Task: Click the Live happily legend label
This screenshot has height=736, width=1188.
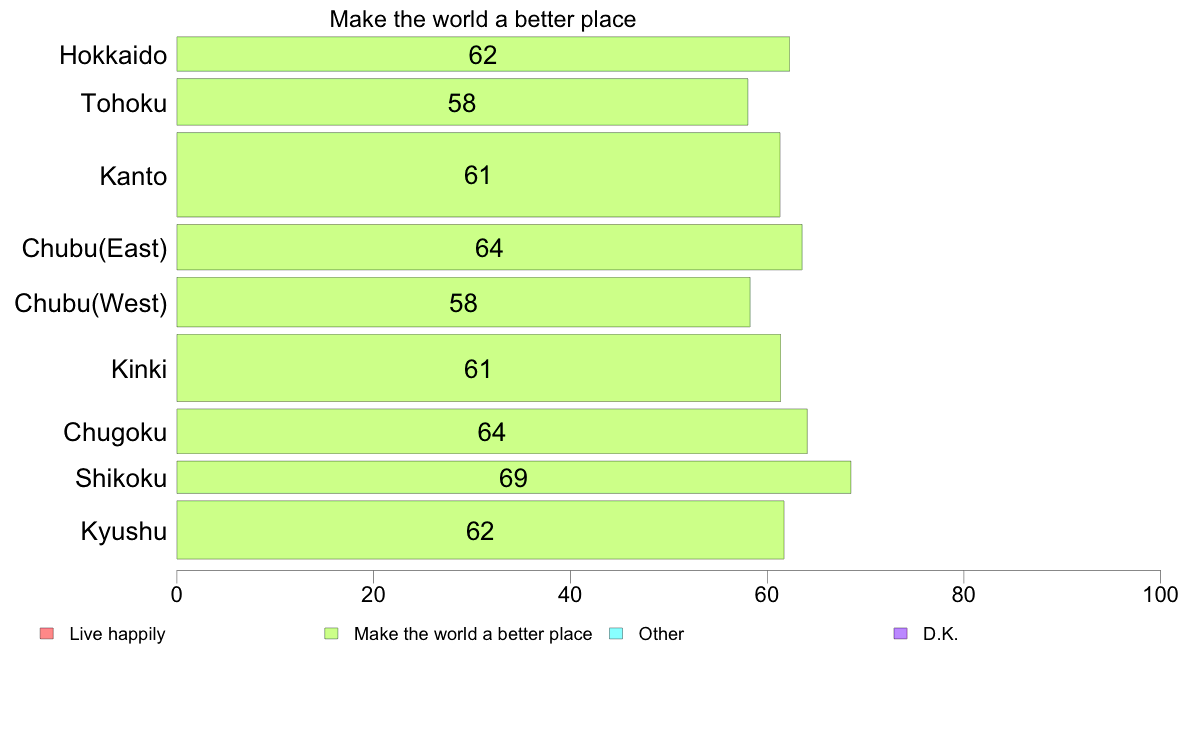Action: 117,634
